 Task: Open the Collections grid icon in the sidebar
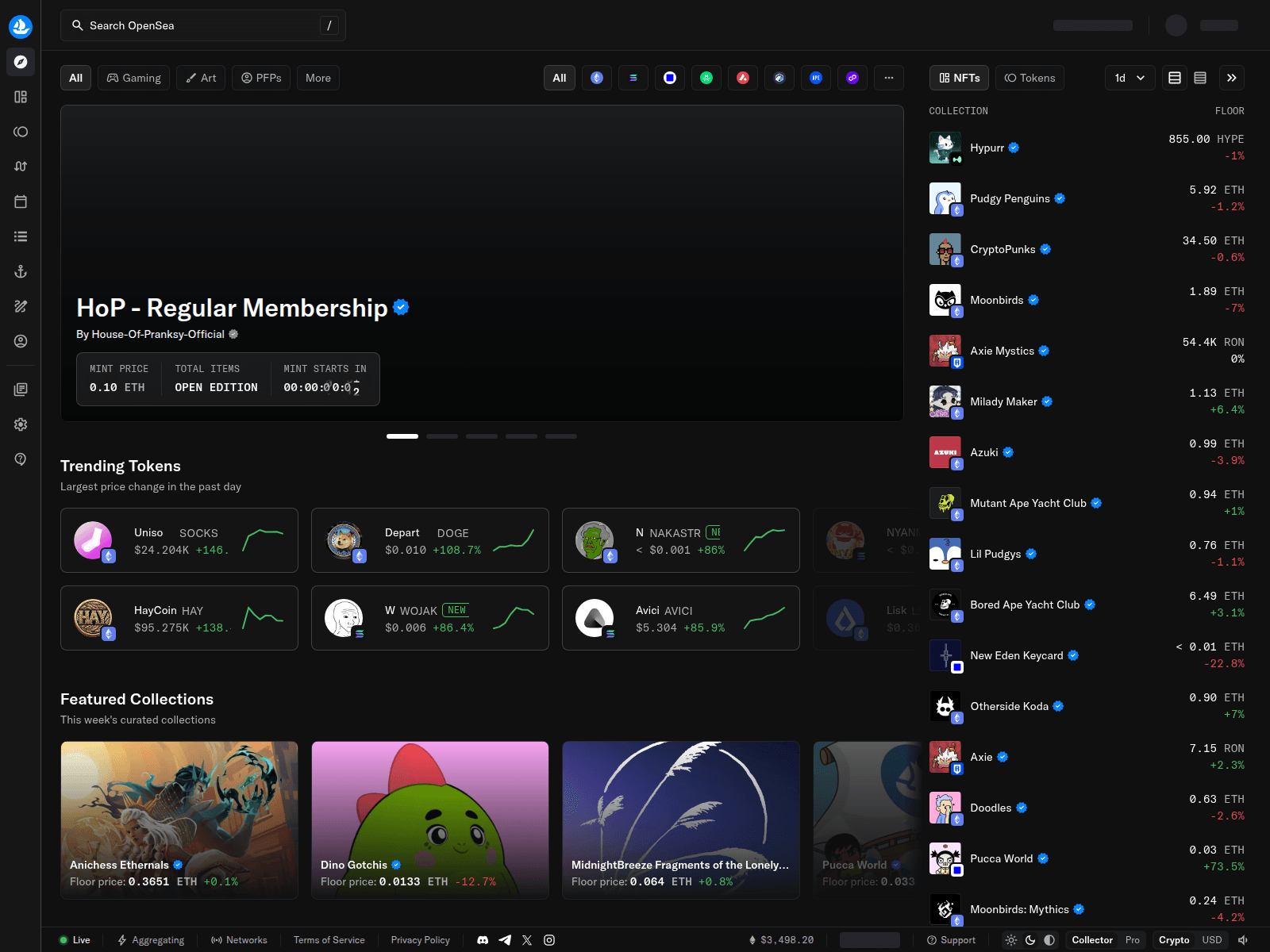tap(21, 97)
